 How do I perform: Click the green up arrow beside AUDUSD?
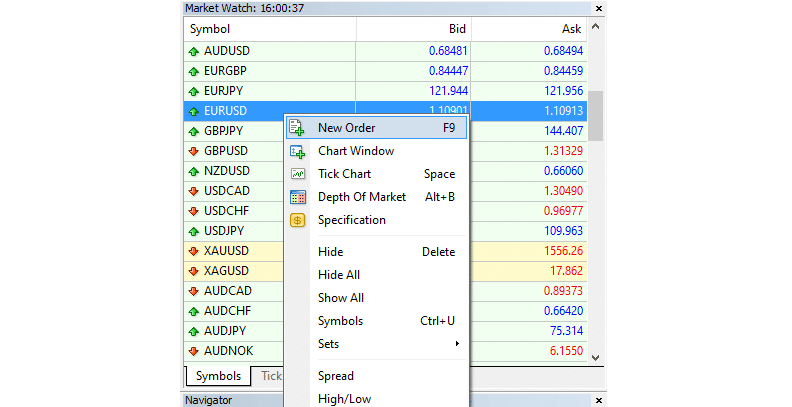193,50
